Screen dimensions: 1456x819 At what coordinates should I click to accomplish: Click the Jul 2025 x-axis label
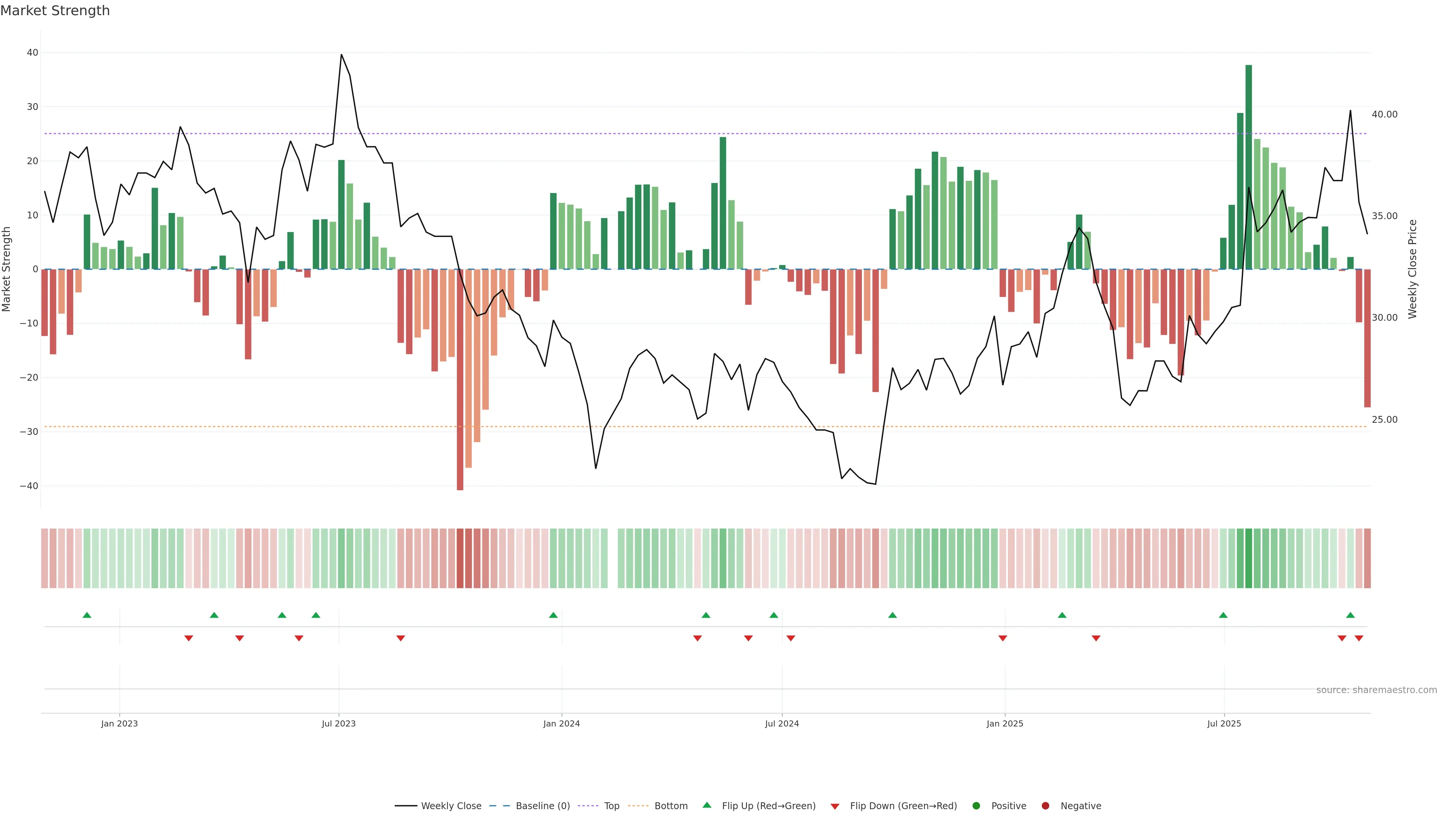1224,723
